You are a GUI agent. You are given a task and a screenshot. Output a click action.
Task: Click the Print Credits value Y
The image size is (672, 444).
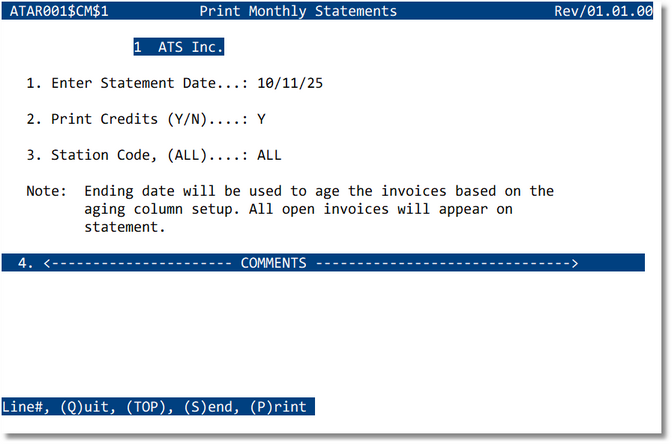coord(261,119)
